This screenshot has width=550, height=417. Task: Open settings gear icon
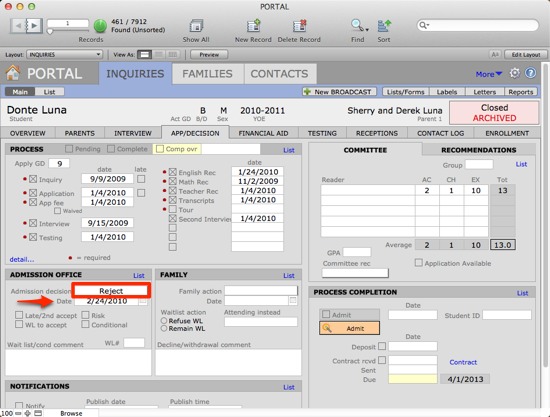point(515,73)
